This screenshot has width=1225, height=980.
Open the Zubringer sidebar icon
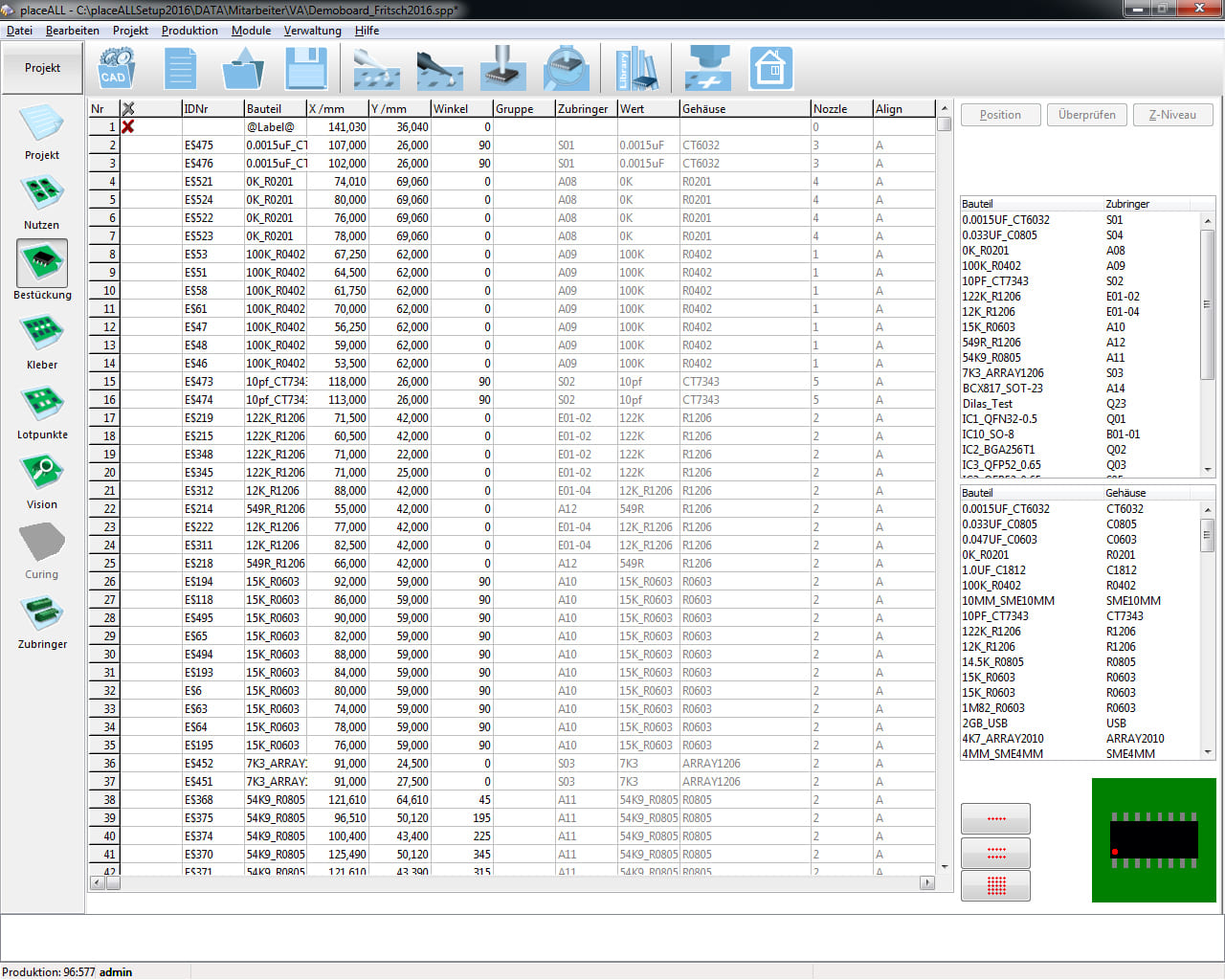42,621
